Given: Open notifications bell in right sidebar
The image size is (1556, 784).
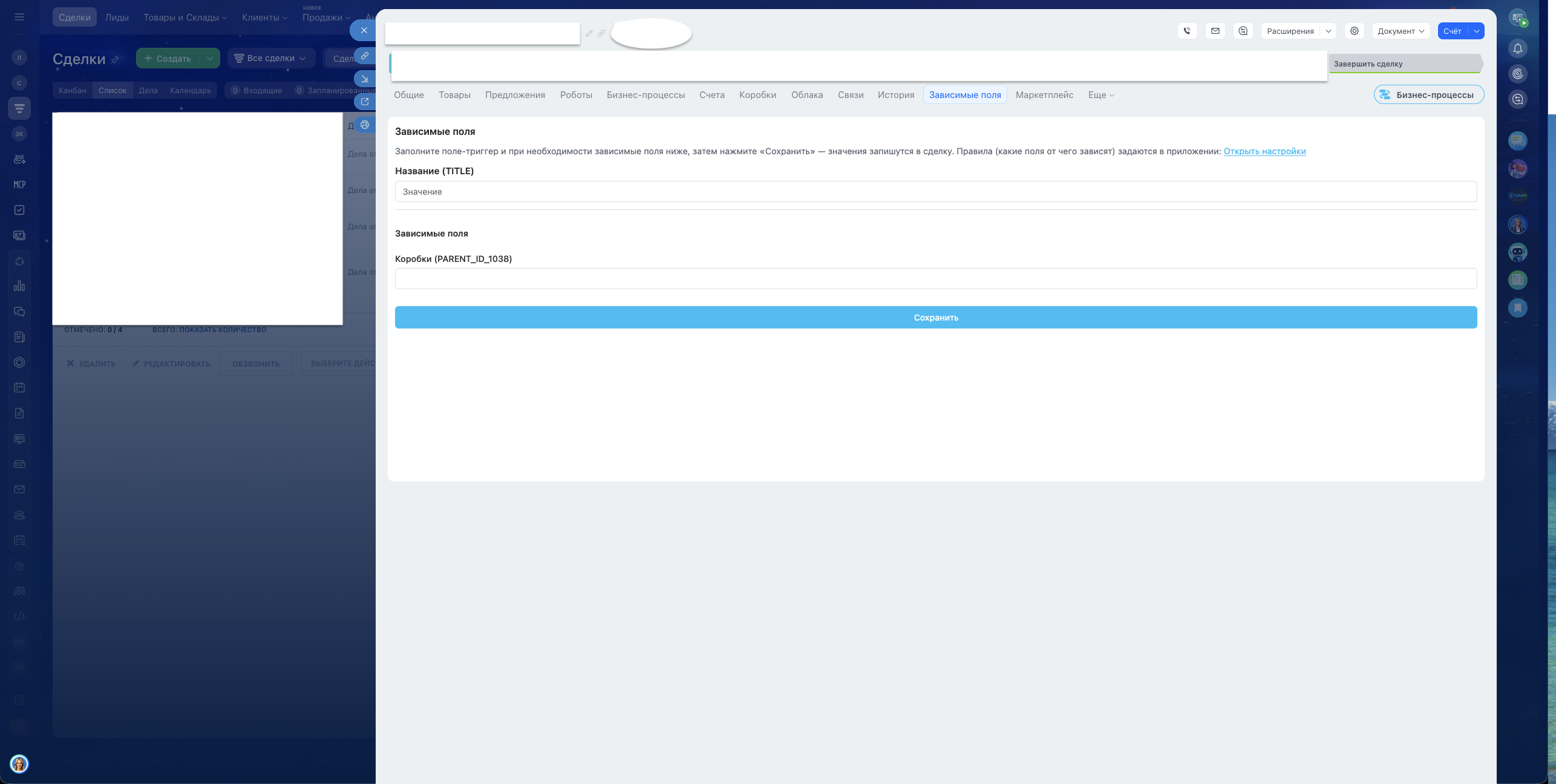Looking at the screenshot, I should pos(1517,48).
